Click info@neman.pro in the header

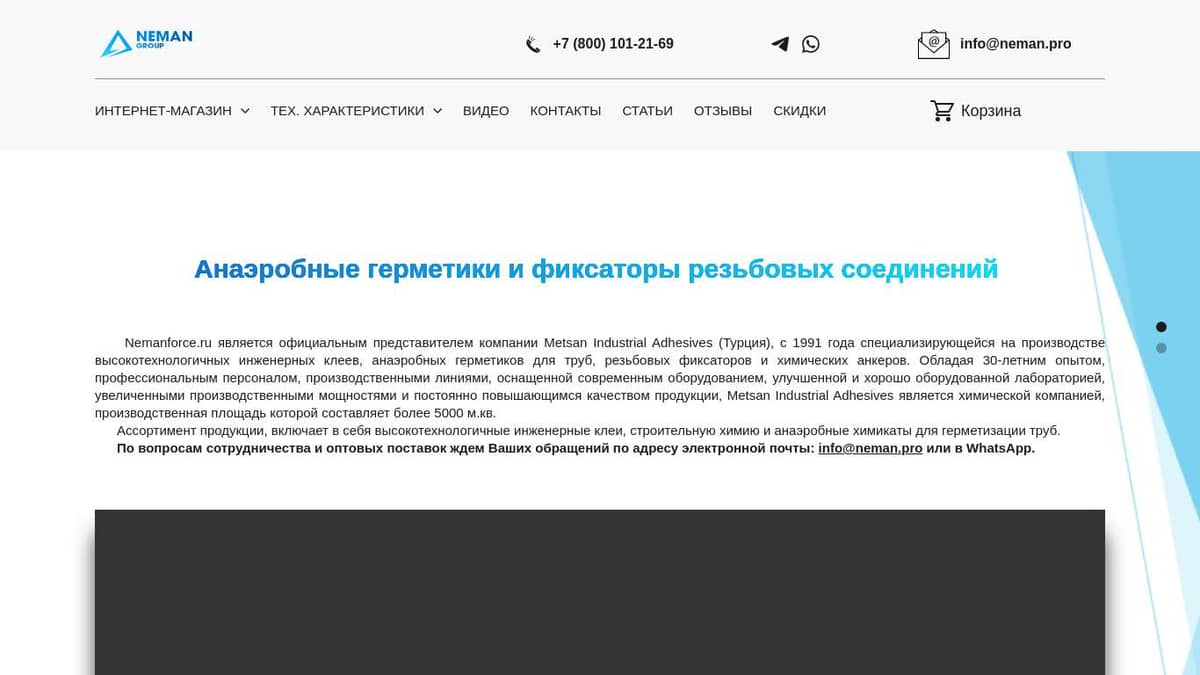[x=1015, y=44]
